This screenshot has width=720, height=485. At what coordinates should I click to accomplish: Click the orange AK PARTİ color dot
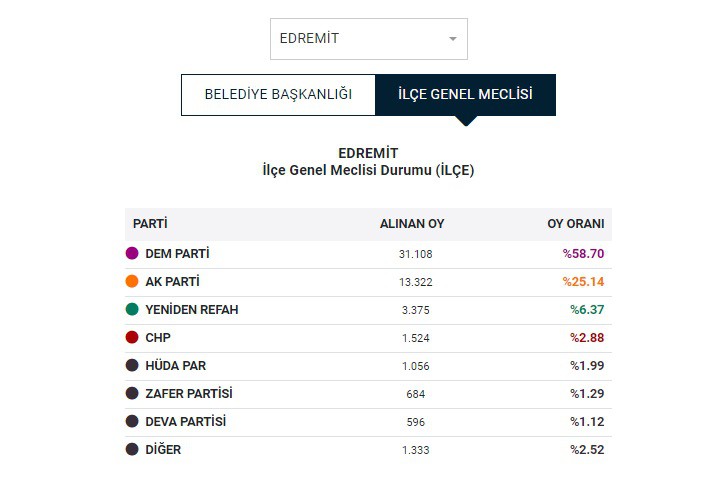(x=132, y=281)
